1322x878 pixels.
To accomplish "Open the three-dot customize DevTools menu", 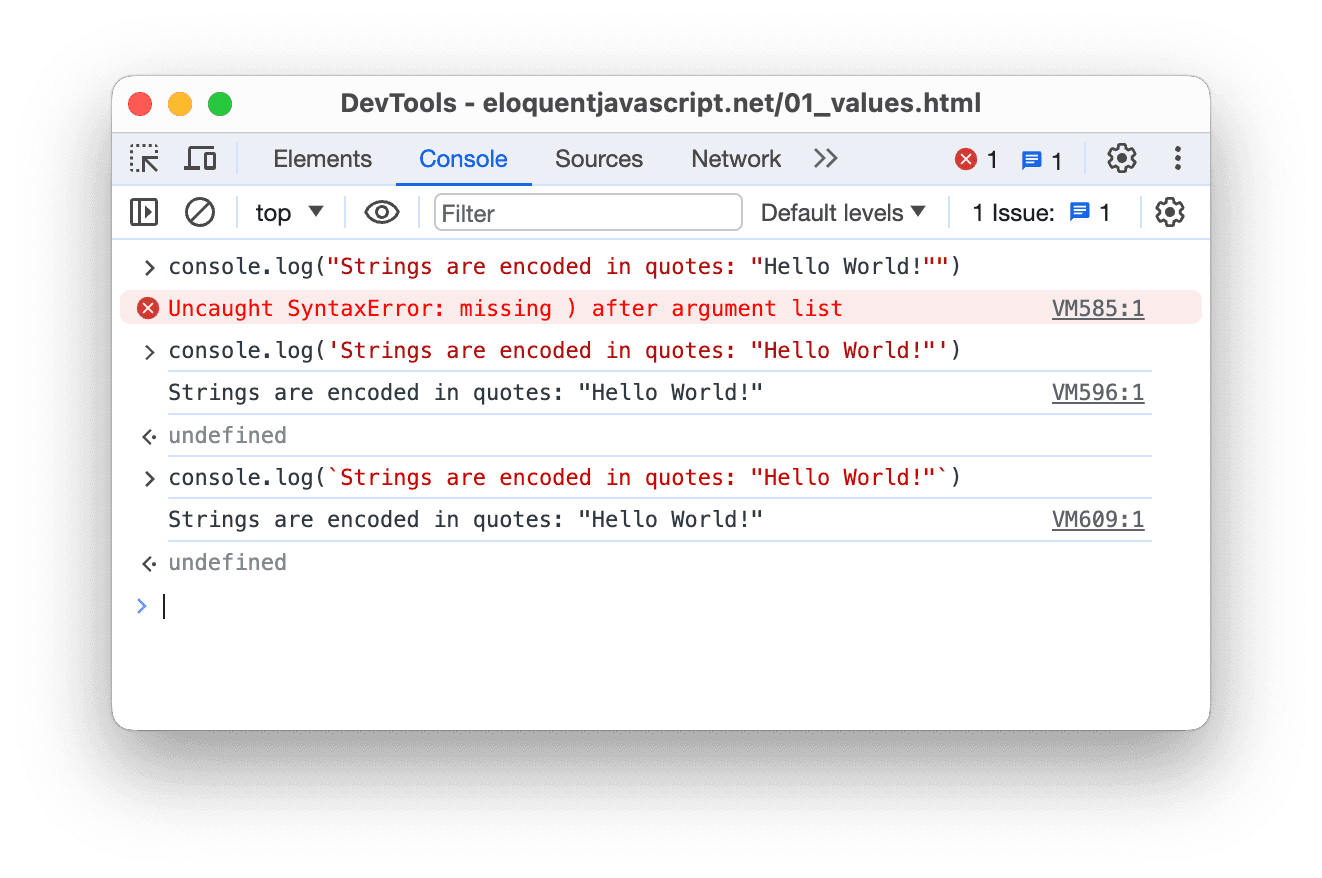I will point(1178,158).
